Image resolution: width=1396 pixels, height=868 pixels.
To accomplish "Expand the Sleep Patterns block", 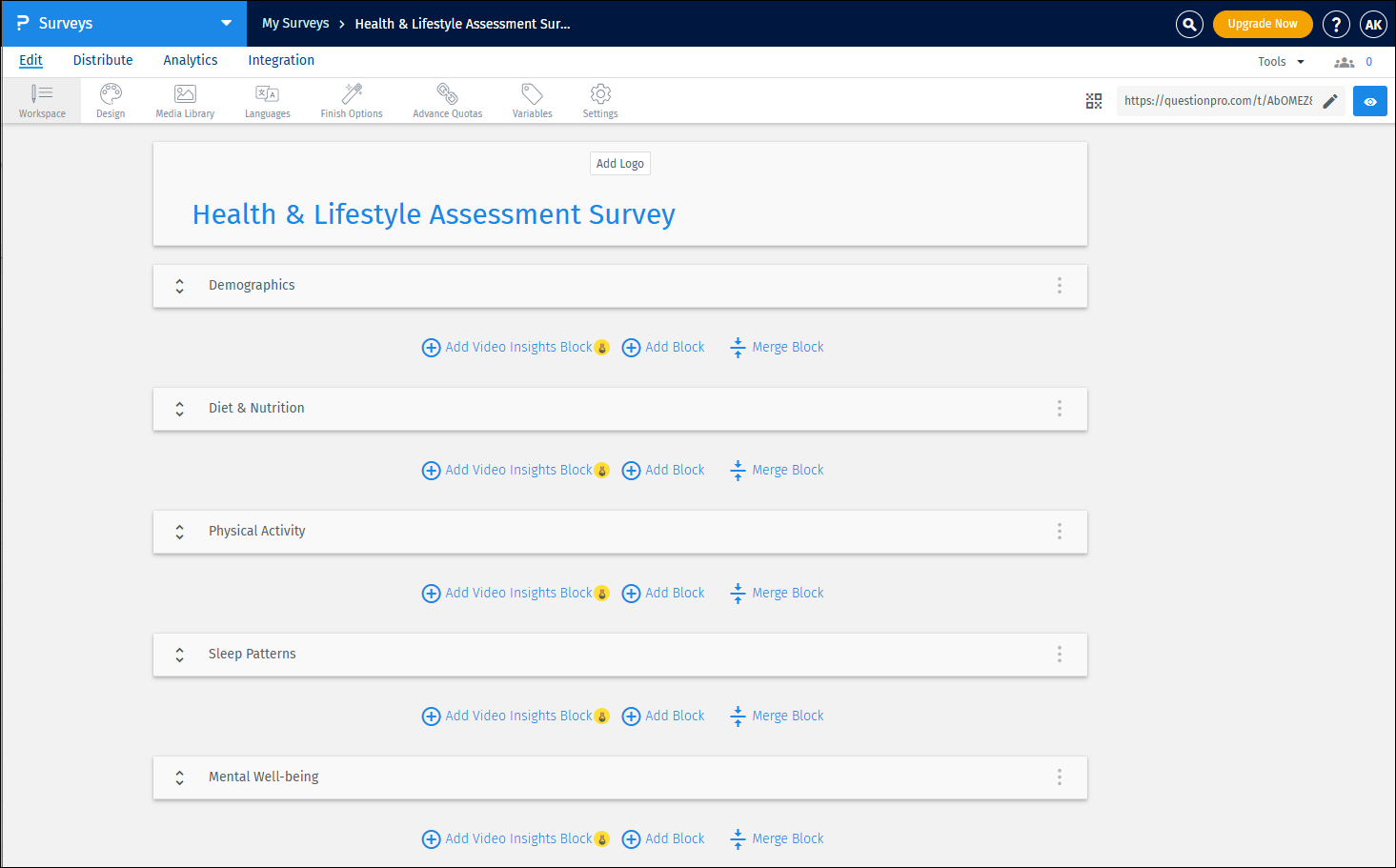I will [179, 655].
